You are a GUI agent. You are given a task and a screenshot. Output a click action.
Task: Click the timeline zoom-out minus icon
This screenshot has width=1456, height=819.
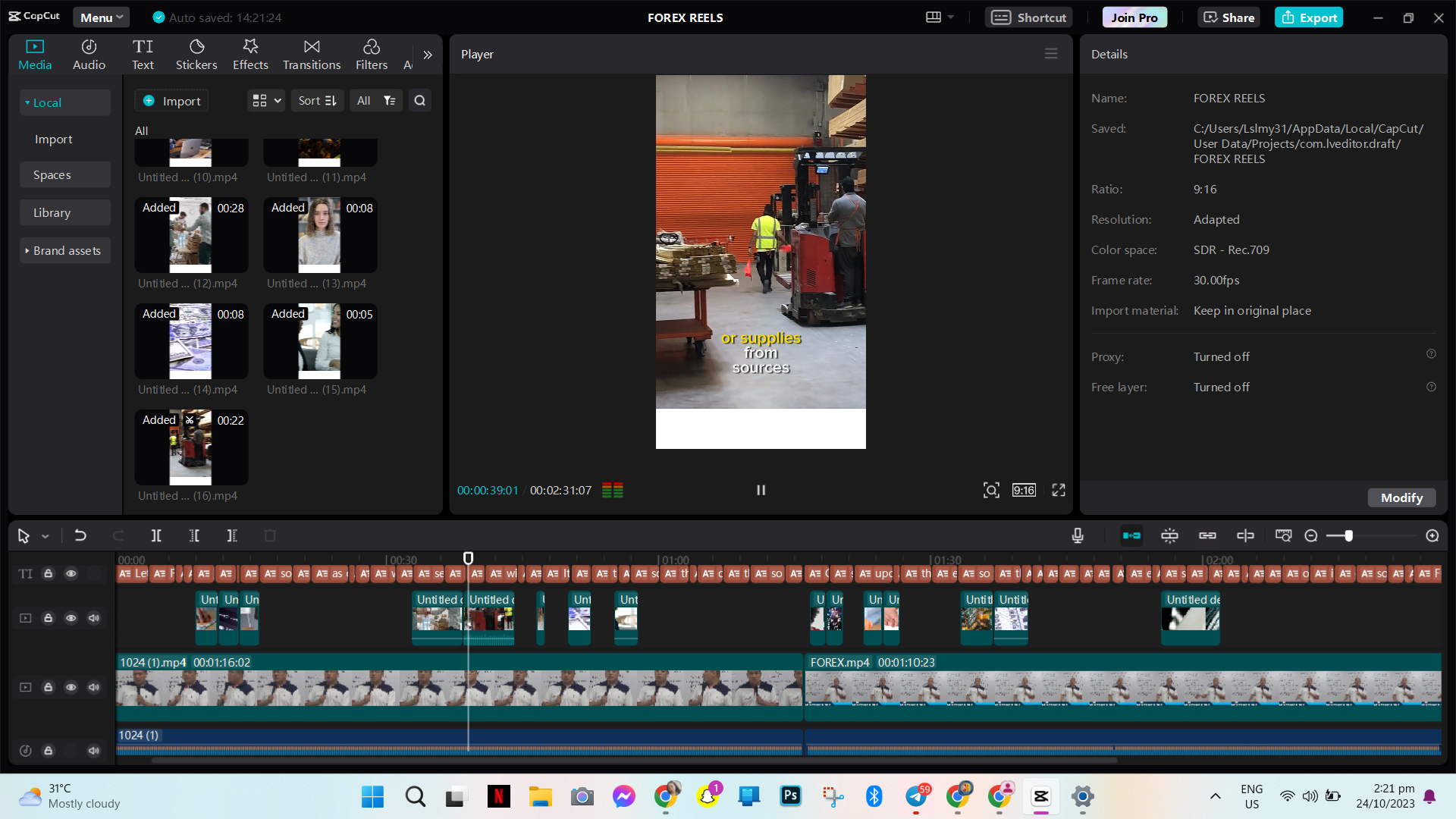point(1311,536)
